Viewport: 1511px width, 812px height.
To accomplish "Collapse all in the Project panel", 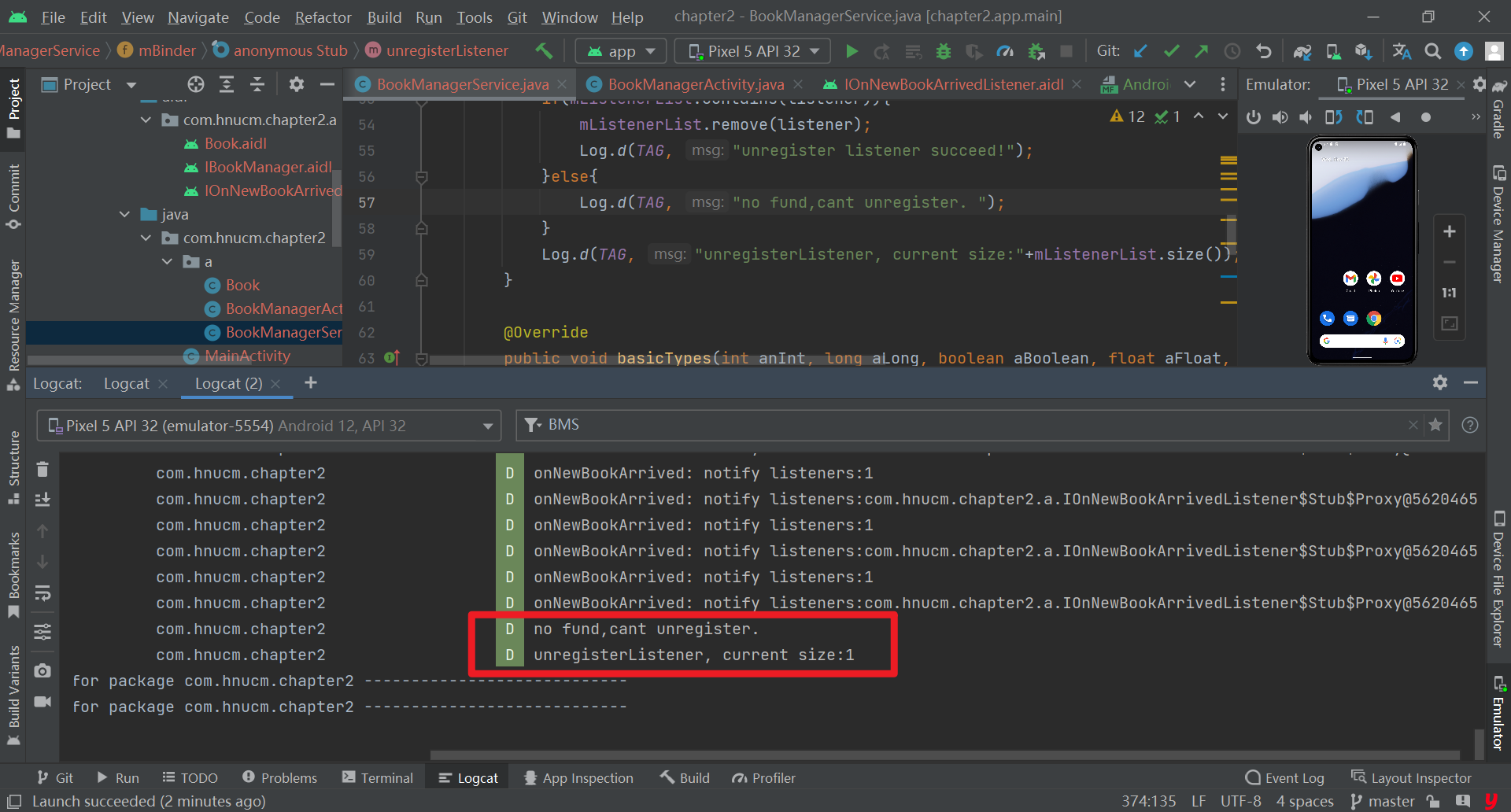I will [257, 84].
